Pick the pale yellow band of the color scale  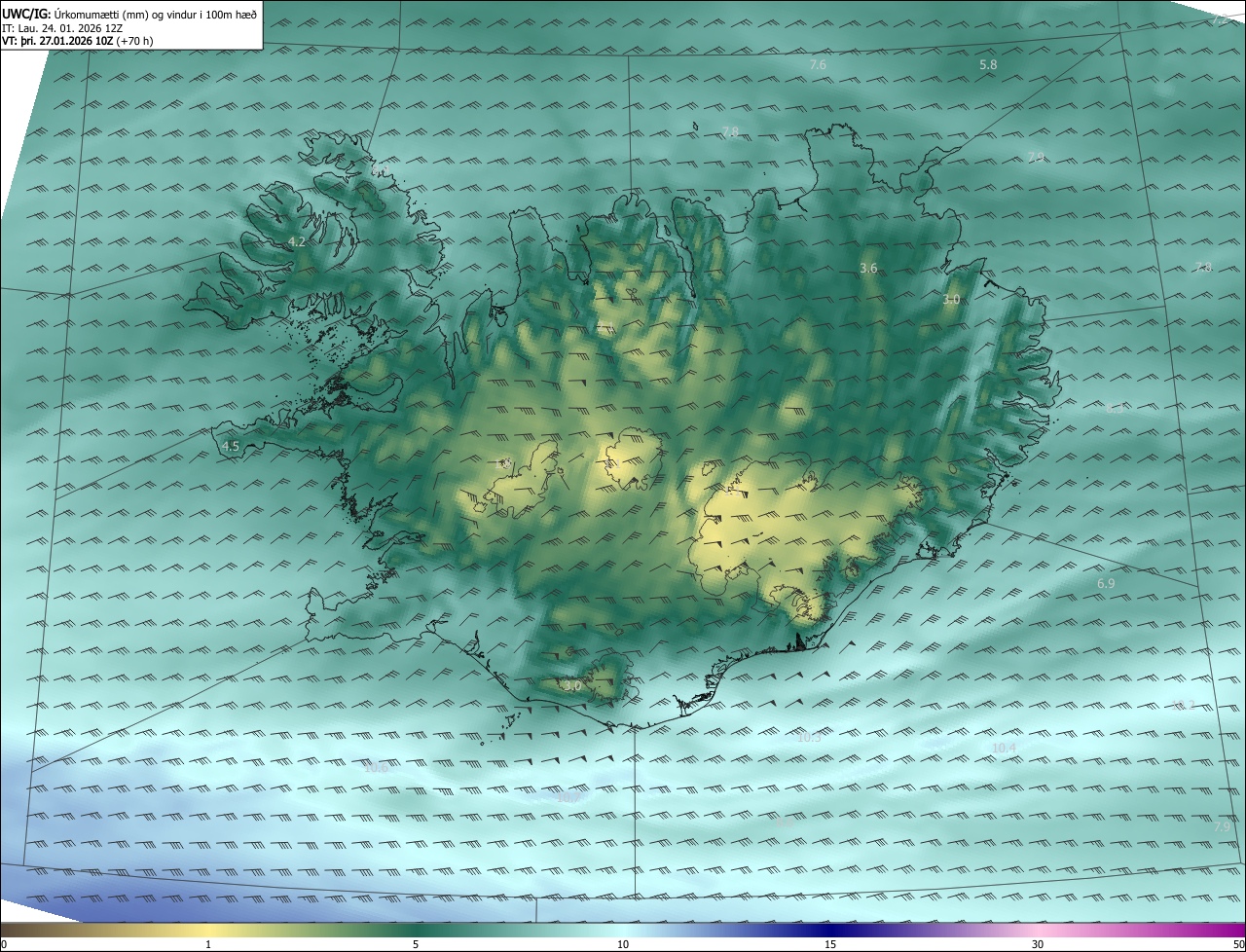click(209, 930)
